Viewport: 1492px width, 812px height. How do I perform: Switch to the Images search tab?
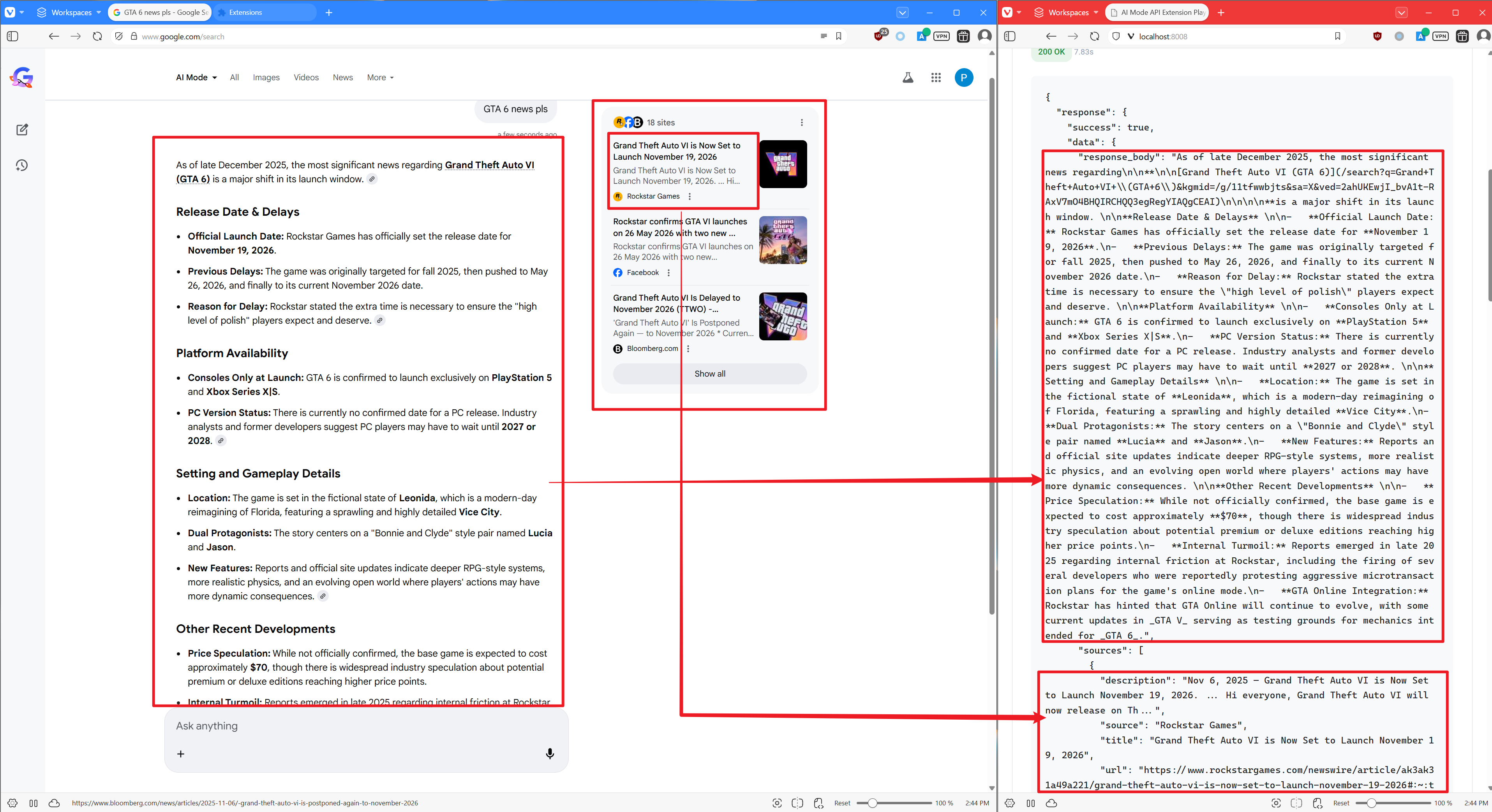266,78
